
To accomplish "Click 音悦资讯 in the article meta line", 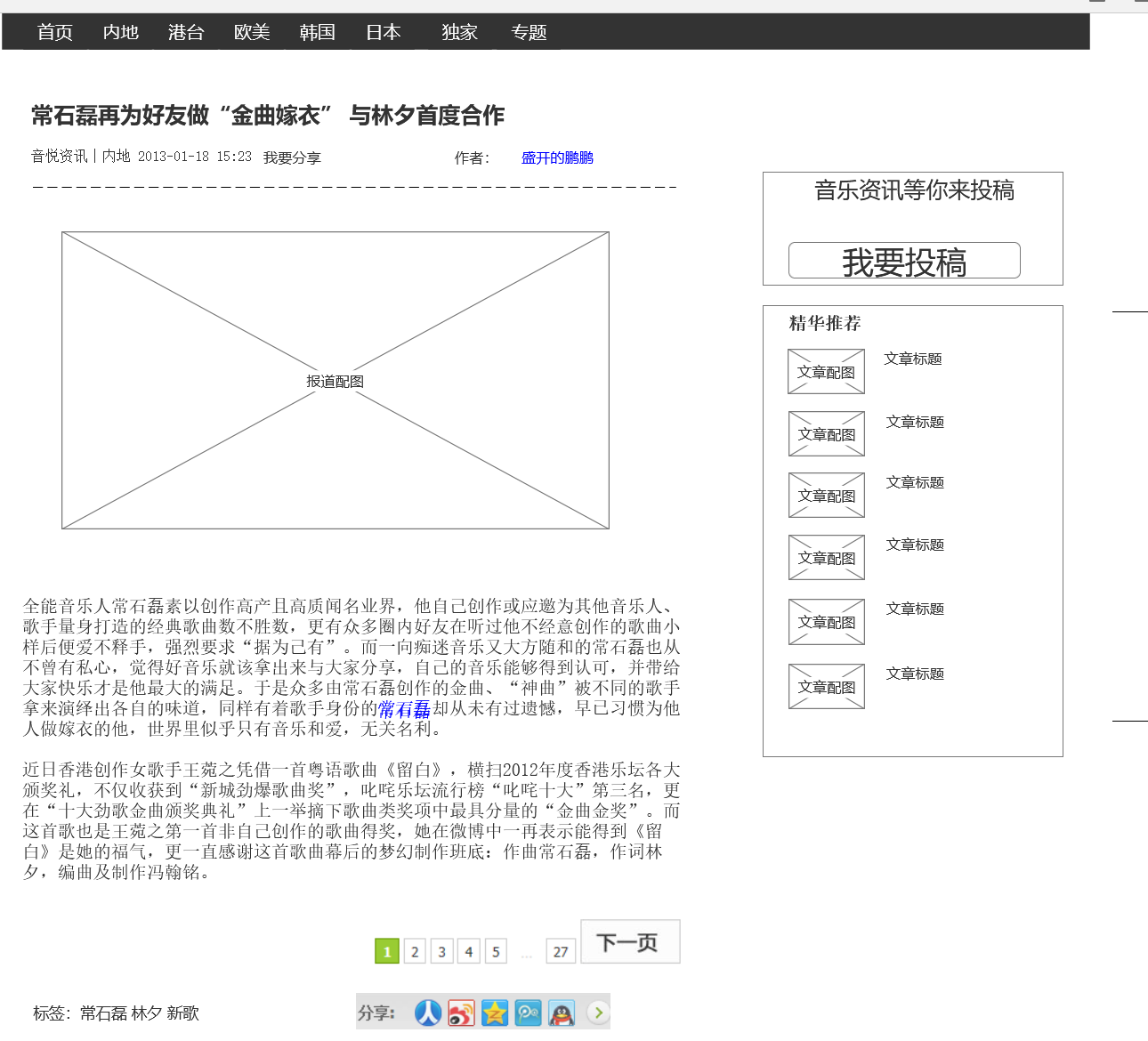I will click(x=60, y=156).
